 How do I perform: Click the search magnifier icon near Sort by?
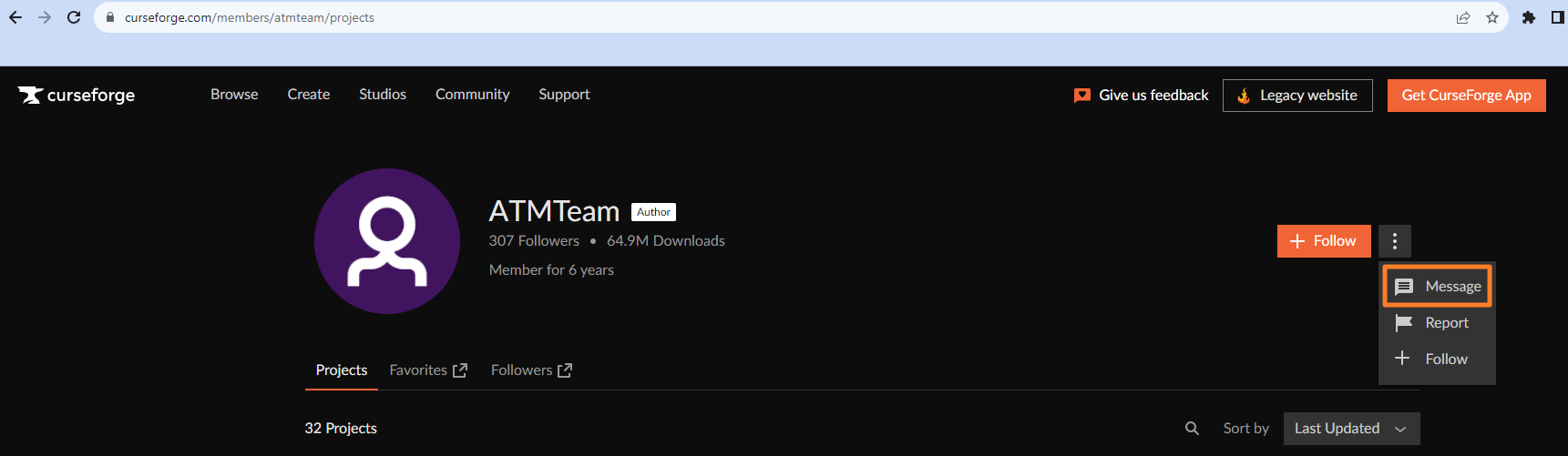tap(1192, 429)
